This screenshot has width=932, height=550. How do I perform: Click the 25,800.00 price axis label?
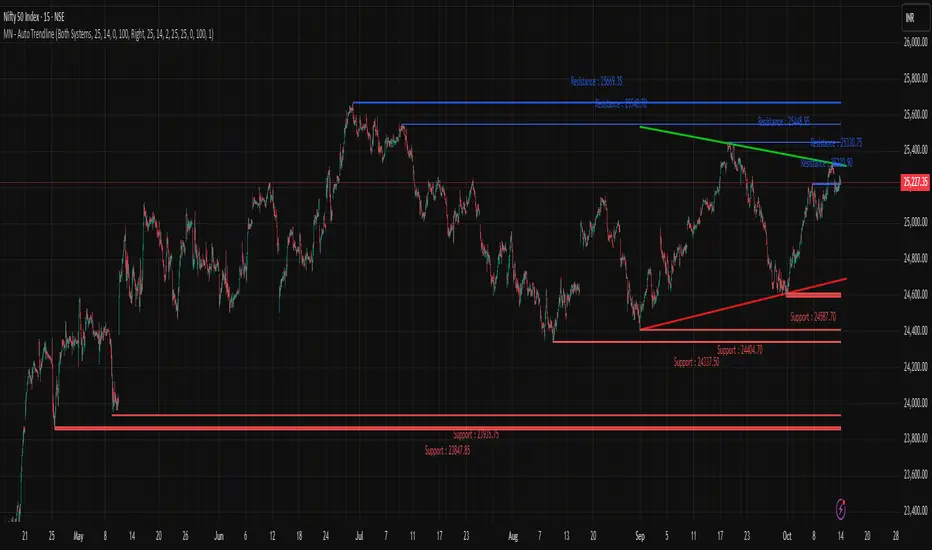pos(915,78)
